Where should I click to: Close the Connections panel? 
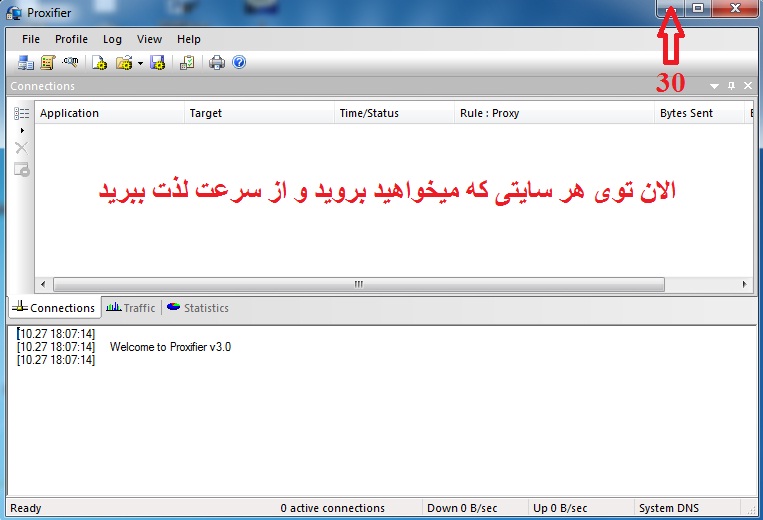click(748, 86)
